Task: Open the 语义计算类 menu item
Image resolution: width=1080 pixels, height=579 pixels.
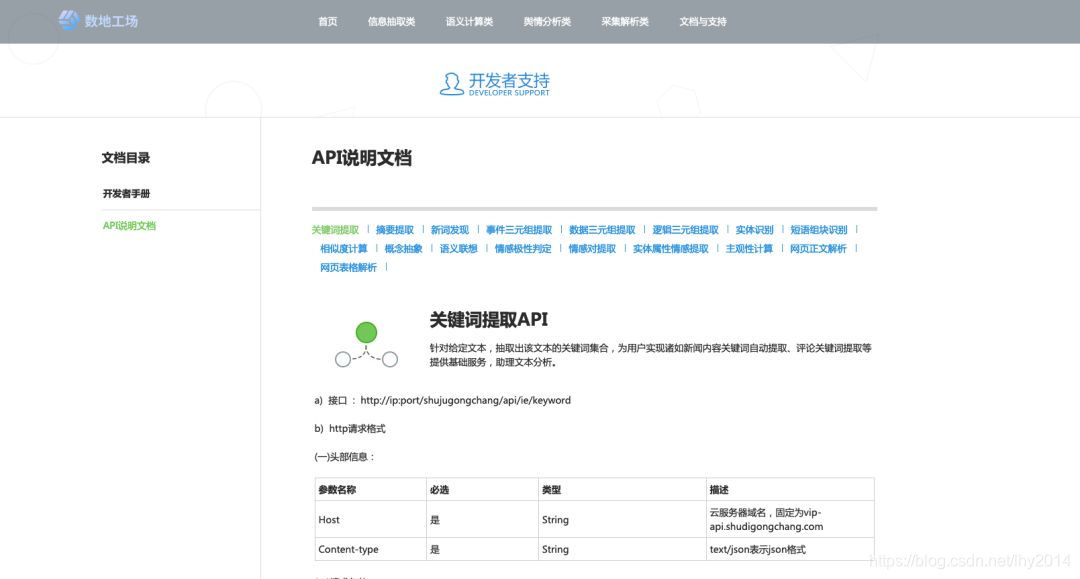Action: (468, 20)
